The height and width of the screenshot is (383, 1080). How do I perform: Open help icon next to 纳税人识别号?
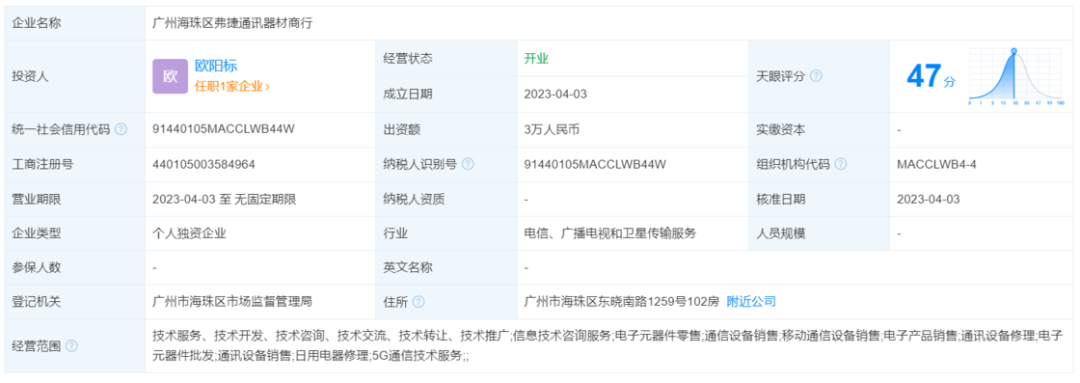click(468, 164)
